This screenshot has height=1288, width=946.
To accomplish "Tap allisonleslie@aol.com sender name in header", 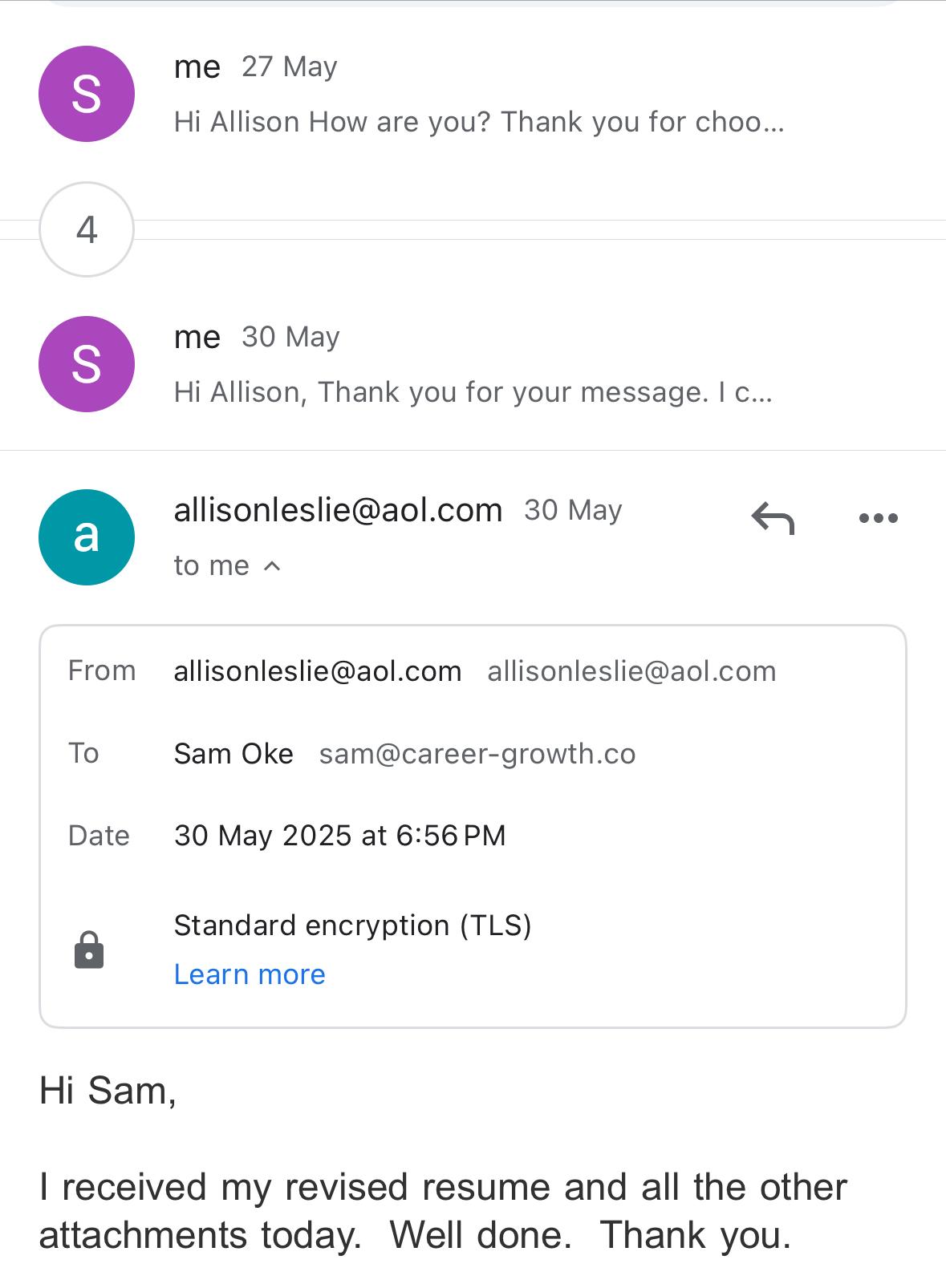I will [338, 510].
